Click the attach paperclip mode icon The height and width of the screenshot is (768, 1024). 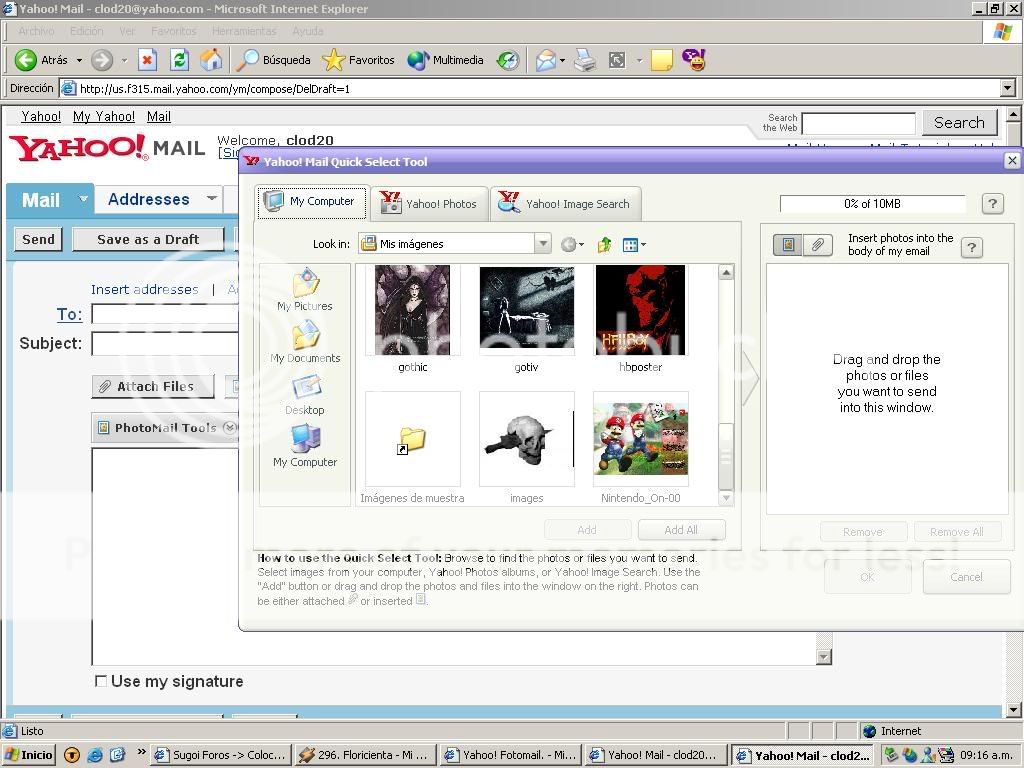(818, 245)
